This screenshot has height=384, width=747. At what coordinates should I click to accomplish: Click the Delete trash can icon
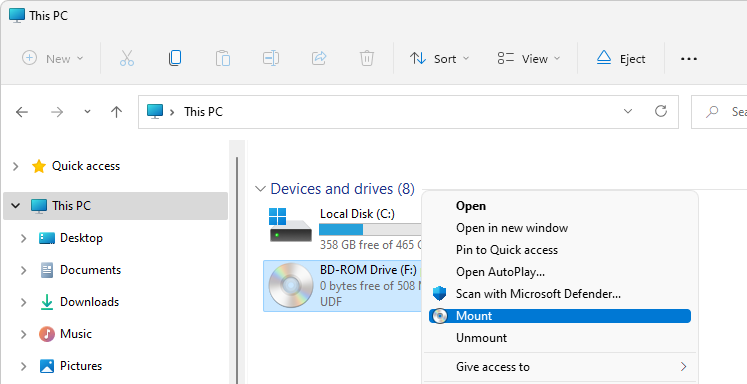(x=366, y=59)
